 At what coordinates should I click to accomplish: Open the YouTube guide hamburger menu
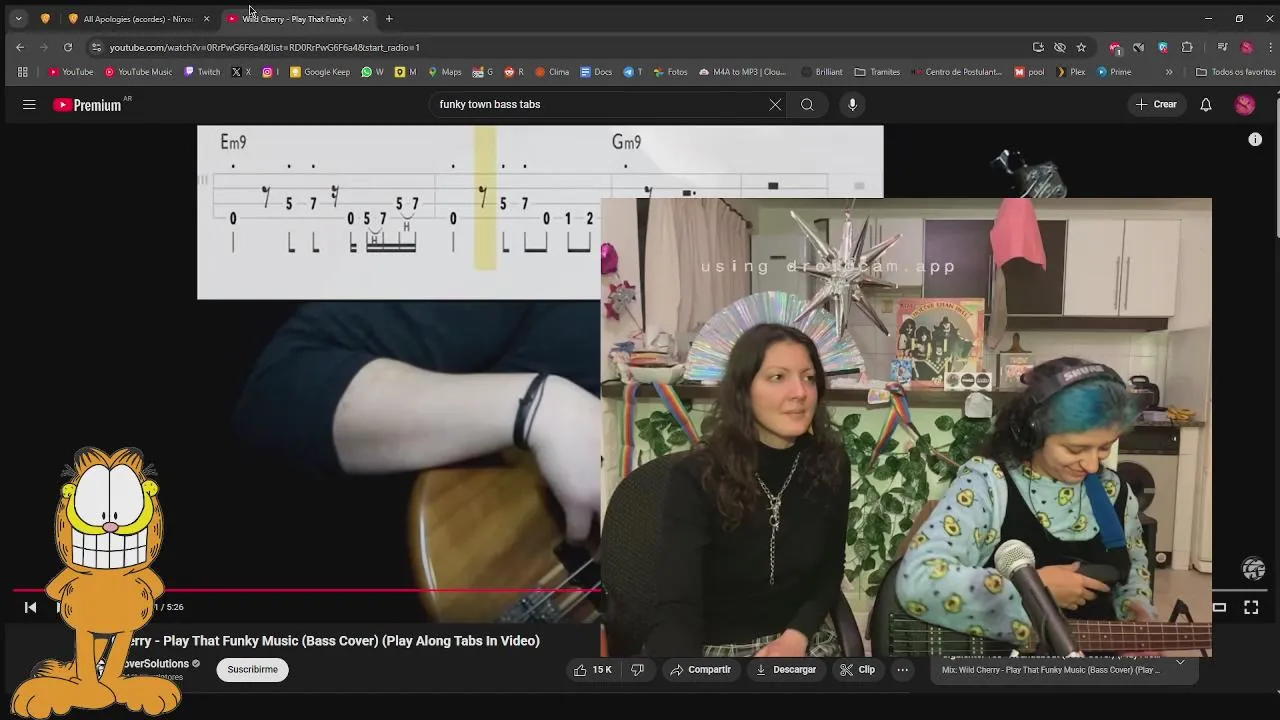pyautogui.click(x=29, y=104)
